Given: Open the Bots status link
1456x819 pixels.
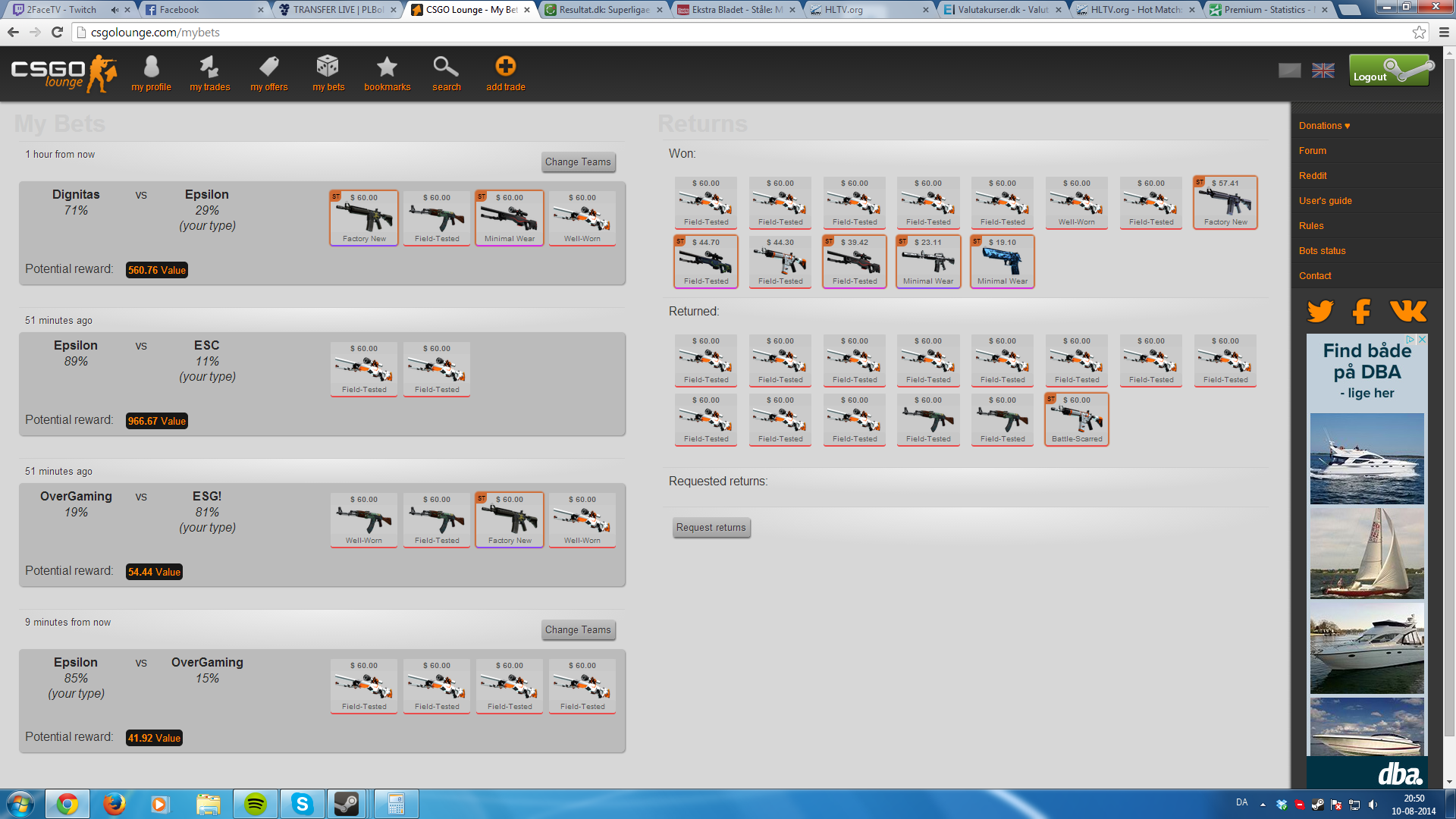Looking at the screenshot, I should click(x=1322, y=251).
